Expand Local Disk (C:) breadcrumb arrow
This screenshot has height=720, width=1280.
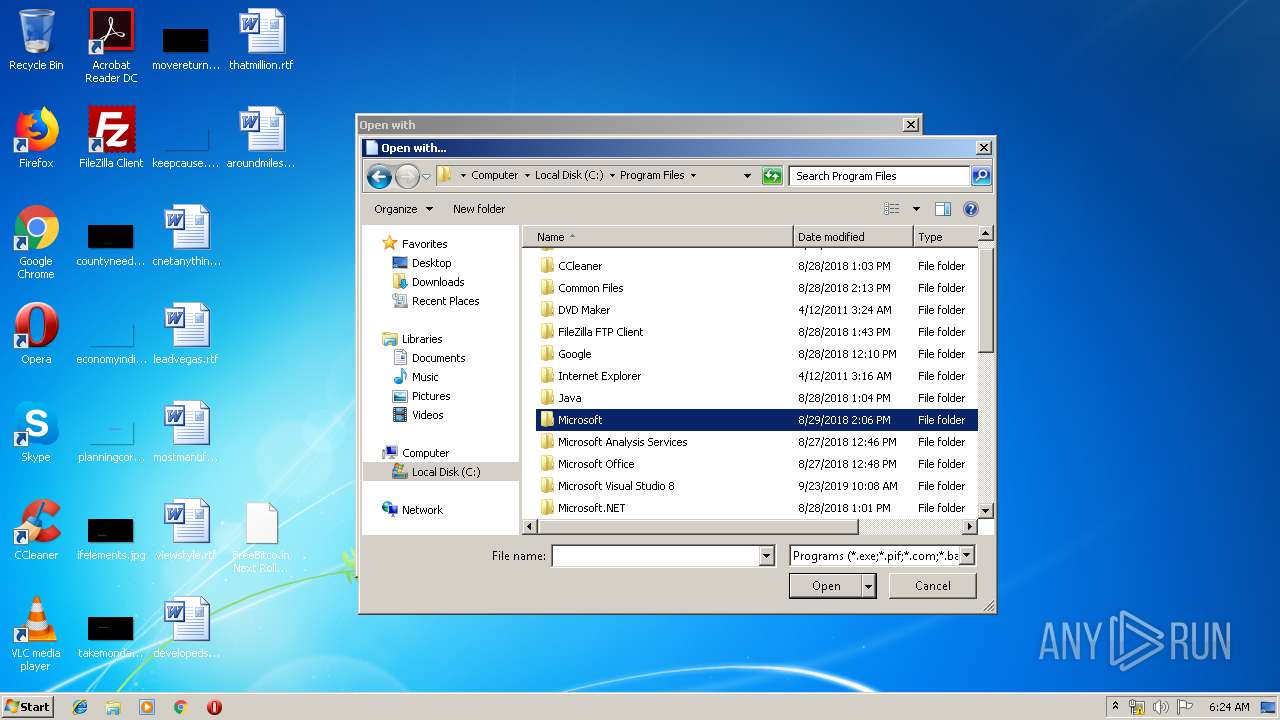click(612, 175)
